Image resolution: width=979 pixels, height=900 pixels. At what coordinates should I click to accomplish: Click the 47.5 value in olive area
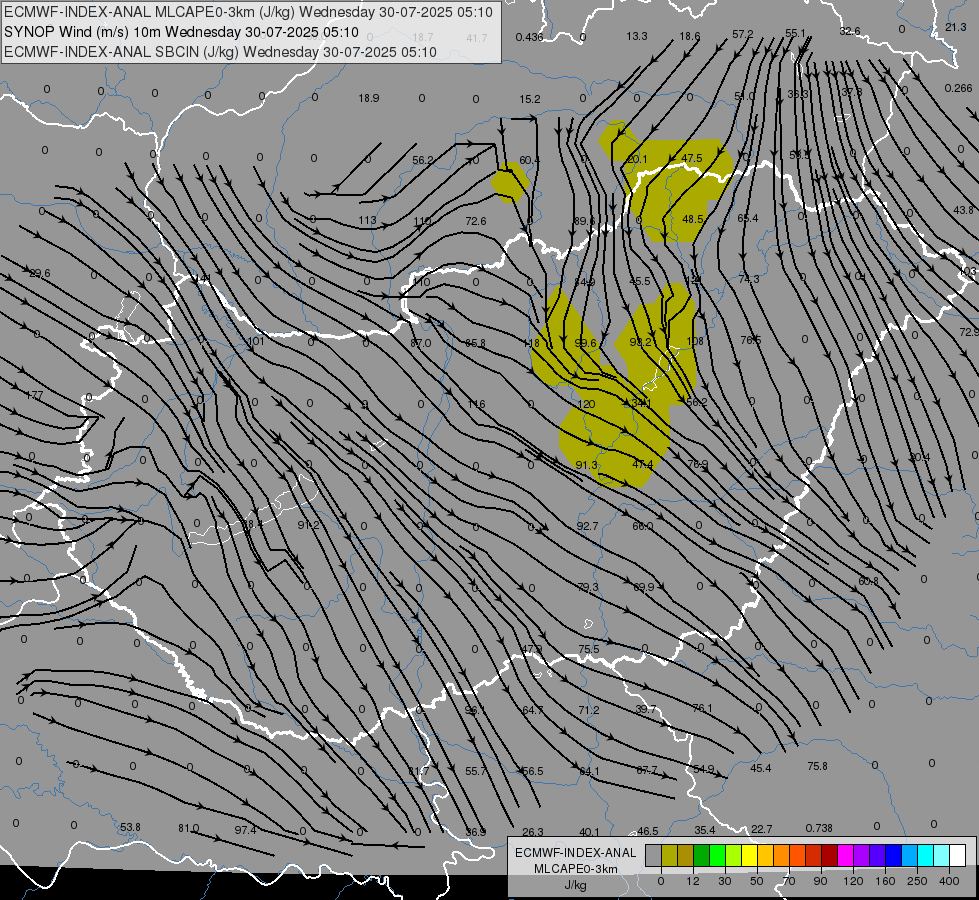tap(692, 158)
